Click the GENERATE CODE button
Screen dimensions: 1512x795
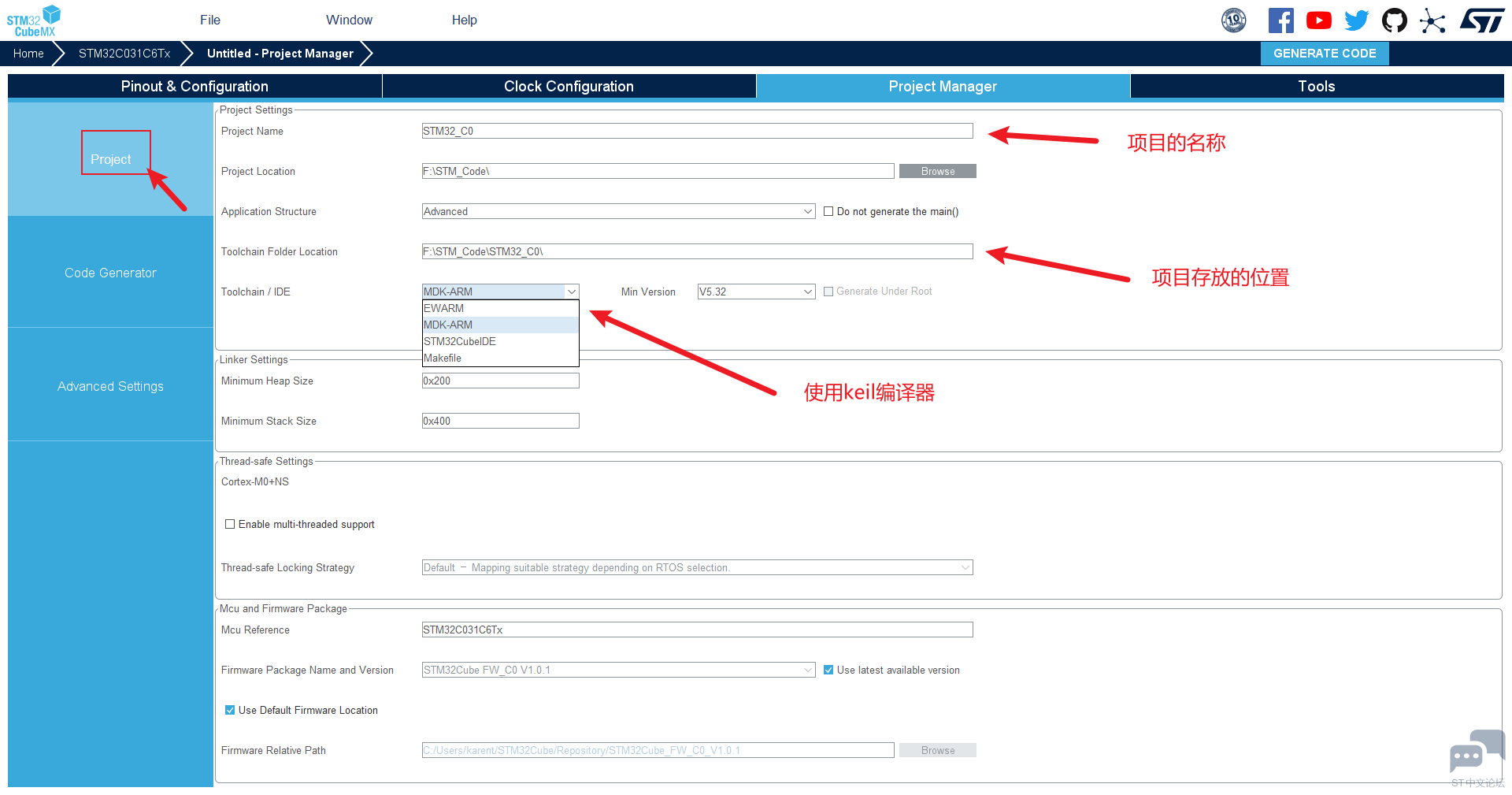click(x=1325, y=54)
